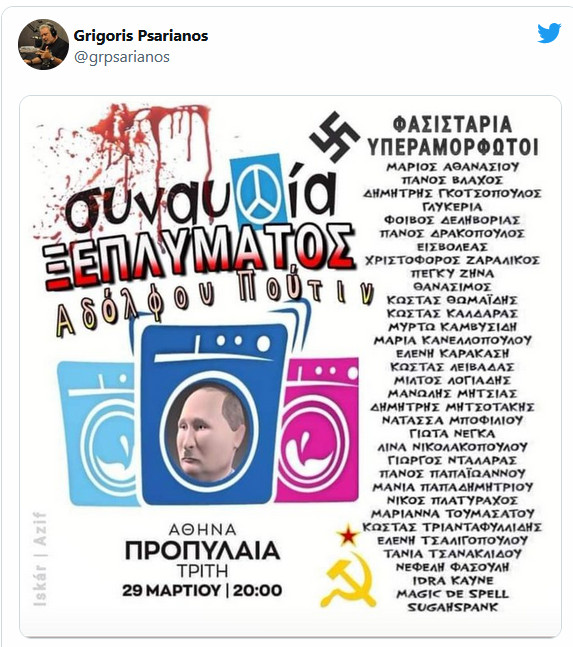
Task: Open the Grigoris Psarianos display name link
Action: pos(141,36)
